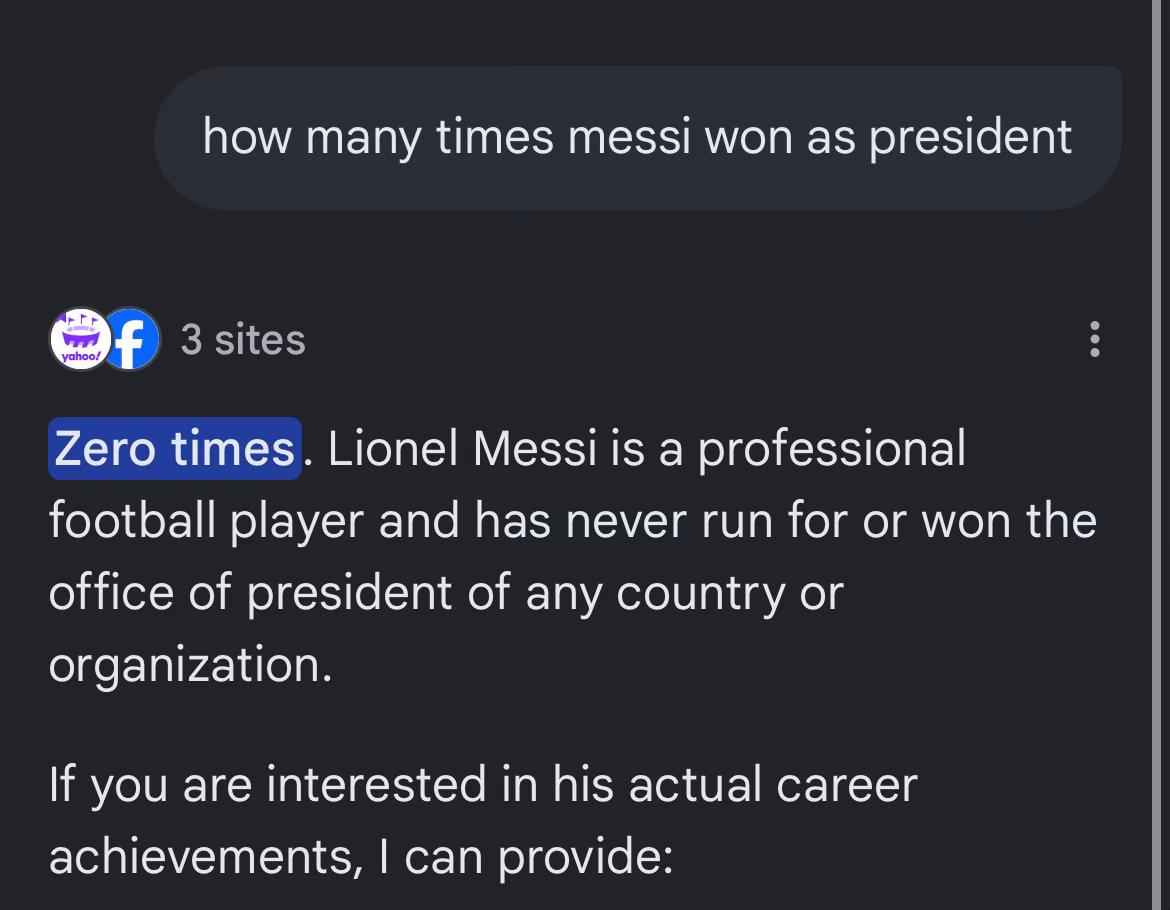Click the vertical scrollbar on the right edge

click(x=1160, y=455)
